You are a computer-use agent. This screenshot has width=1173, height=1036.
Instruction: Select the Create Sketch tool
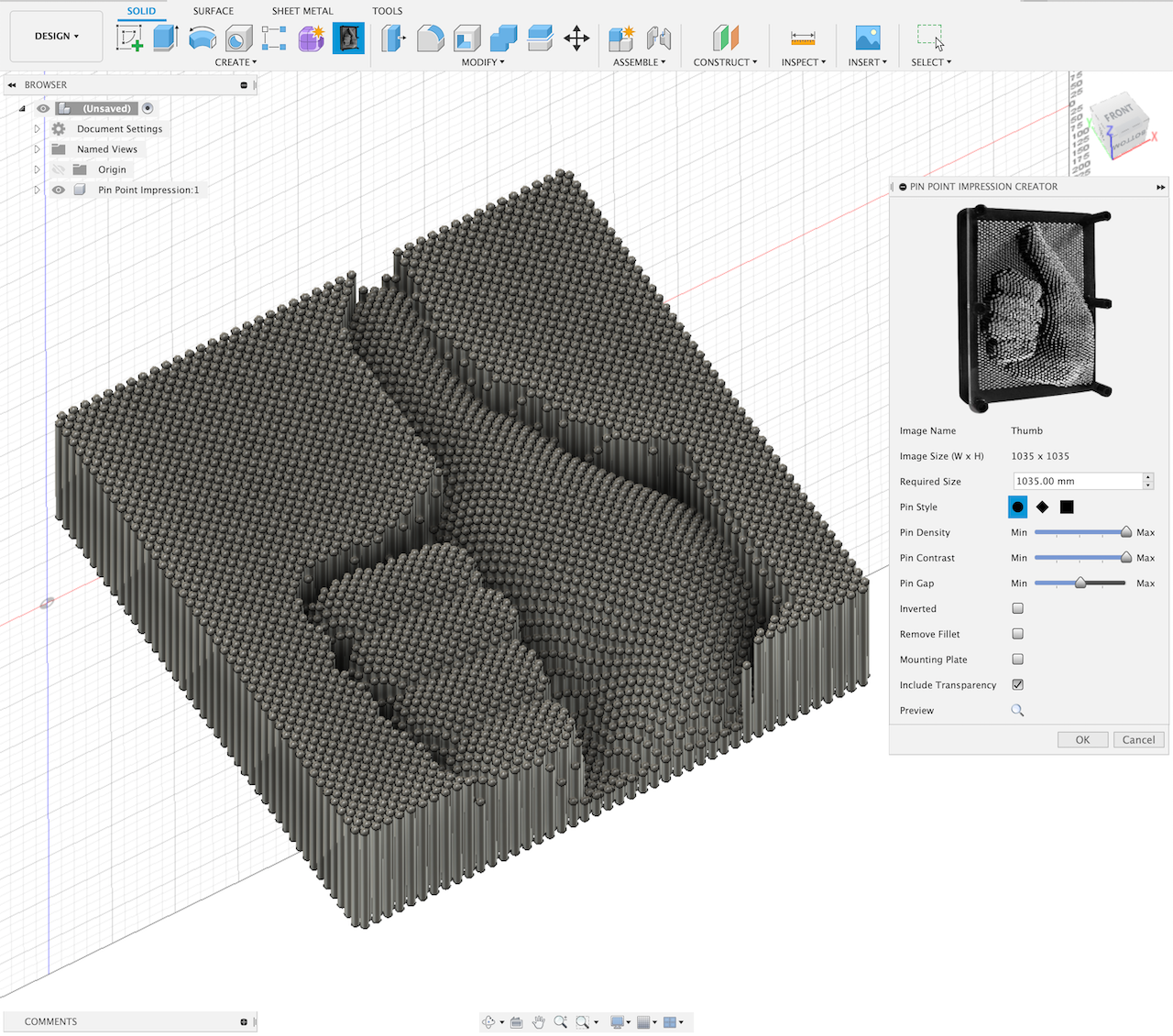(x=129, y=38)
